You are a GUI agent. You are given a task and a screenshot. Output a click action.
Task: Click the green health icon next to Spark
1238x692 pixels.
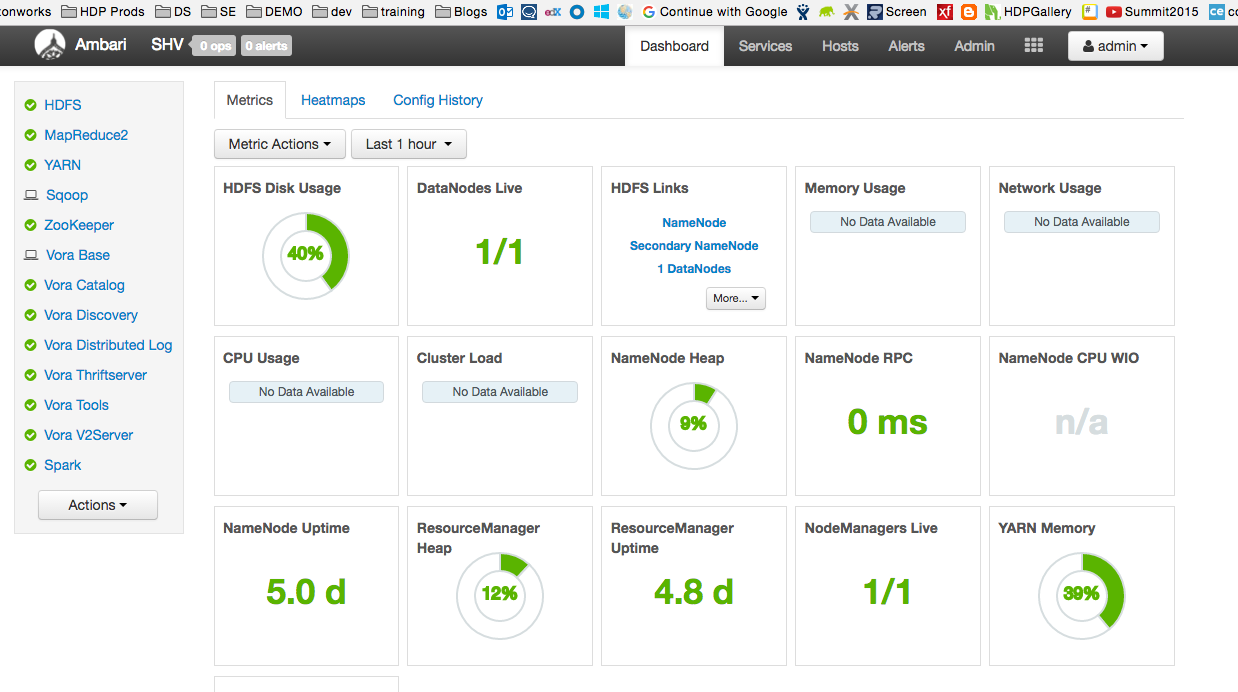click(29, 465)
